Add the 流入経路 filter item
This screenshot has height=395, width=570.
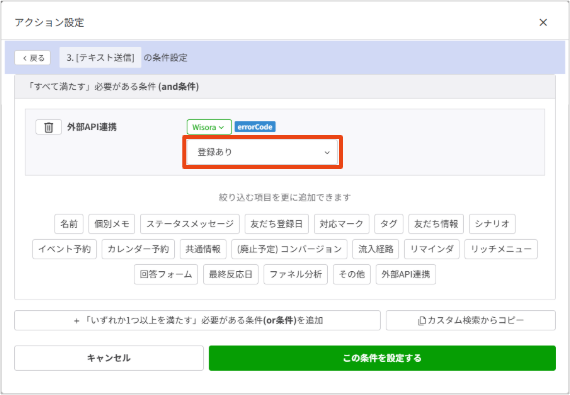pos(376,249)
